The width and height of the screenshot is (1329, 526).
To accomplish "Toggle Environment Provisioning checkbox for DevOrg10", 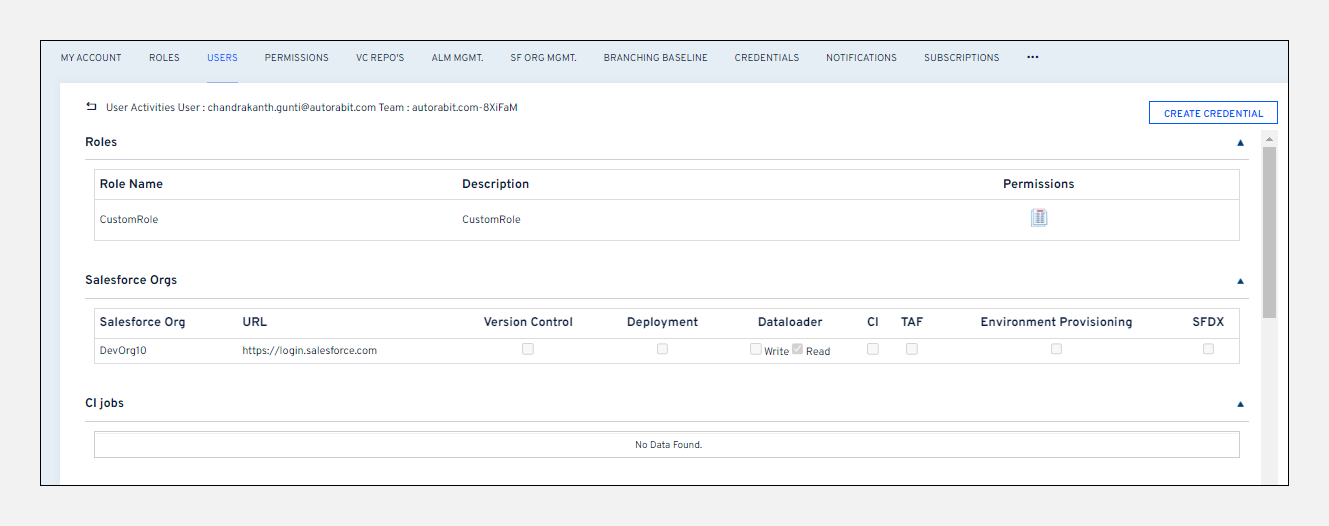I will [1056, 349].
